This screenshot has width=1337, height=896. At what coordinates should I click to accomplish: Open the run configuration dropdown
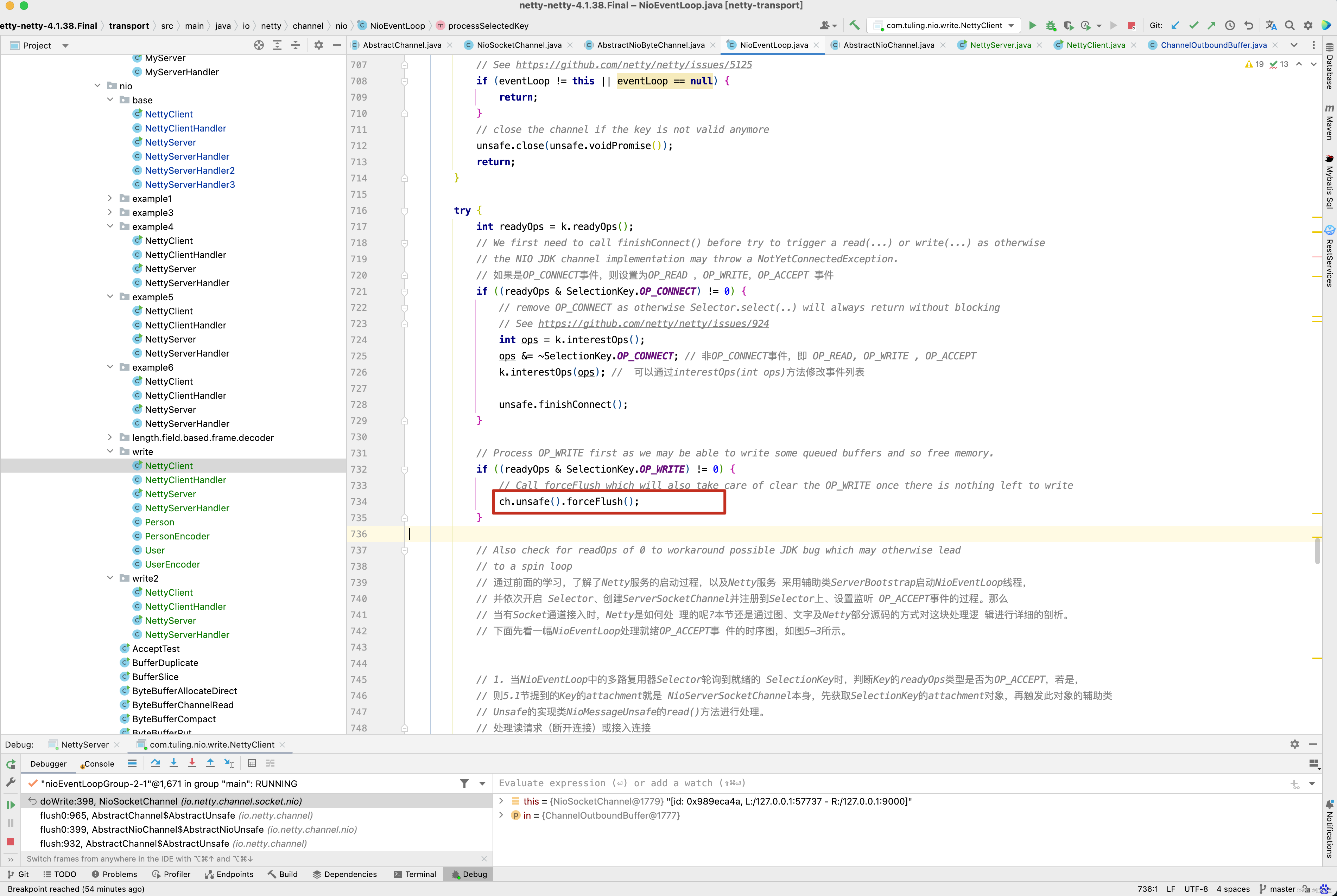tap(1011, 25)
